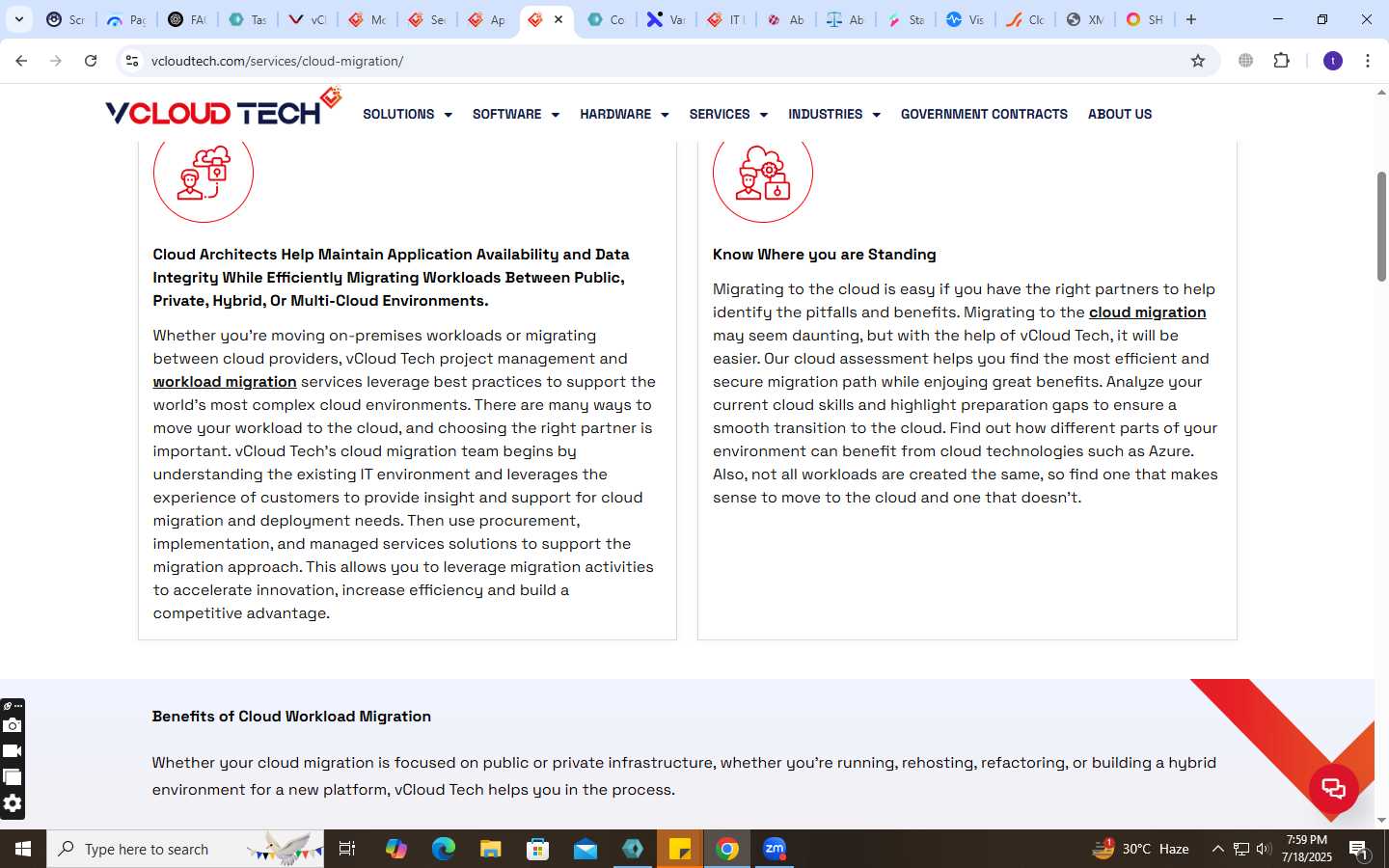Click the browser forward arrow
The image size is (1389, 868).
56,61
